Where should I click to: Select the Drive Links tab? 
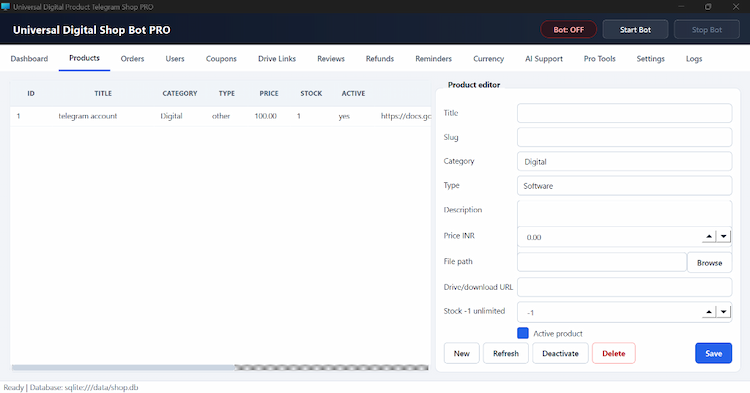[277, 59]
